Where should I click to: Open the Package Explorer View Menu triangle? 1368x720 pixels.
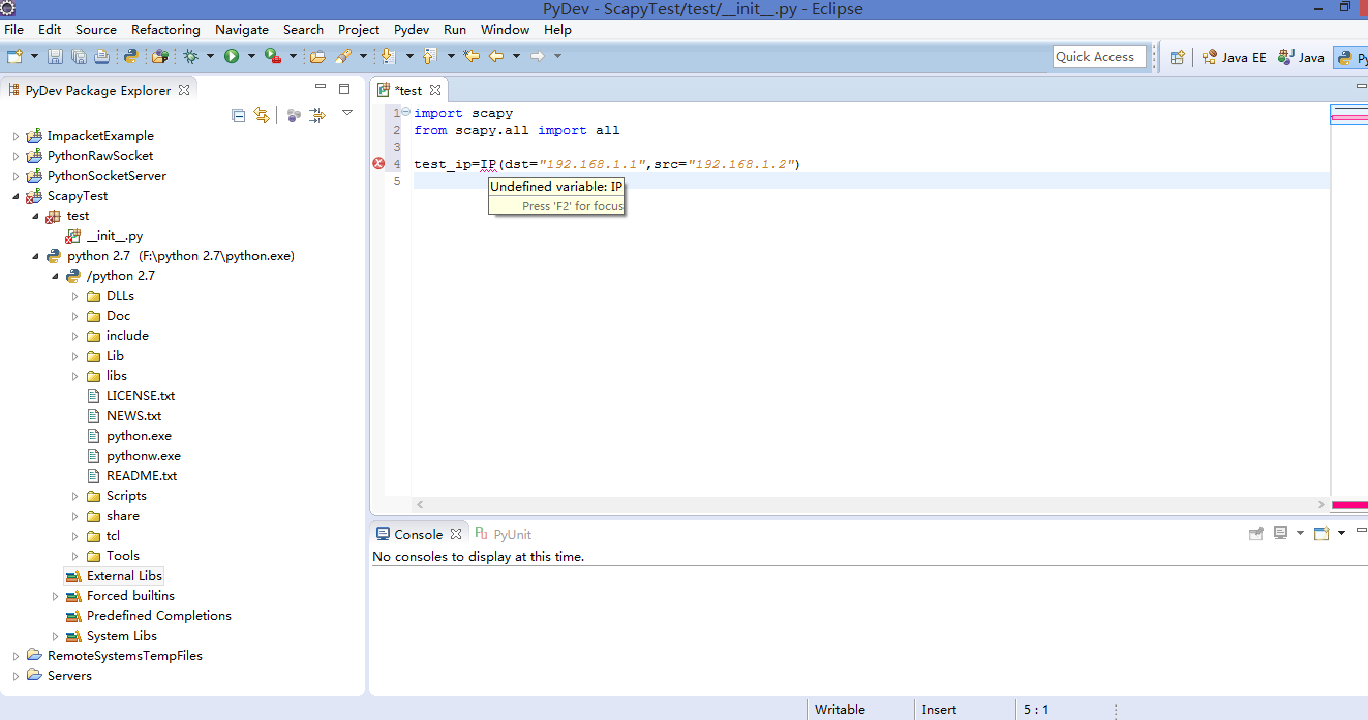pyautogui.click(x=347, y=113)
